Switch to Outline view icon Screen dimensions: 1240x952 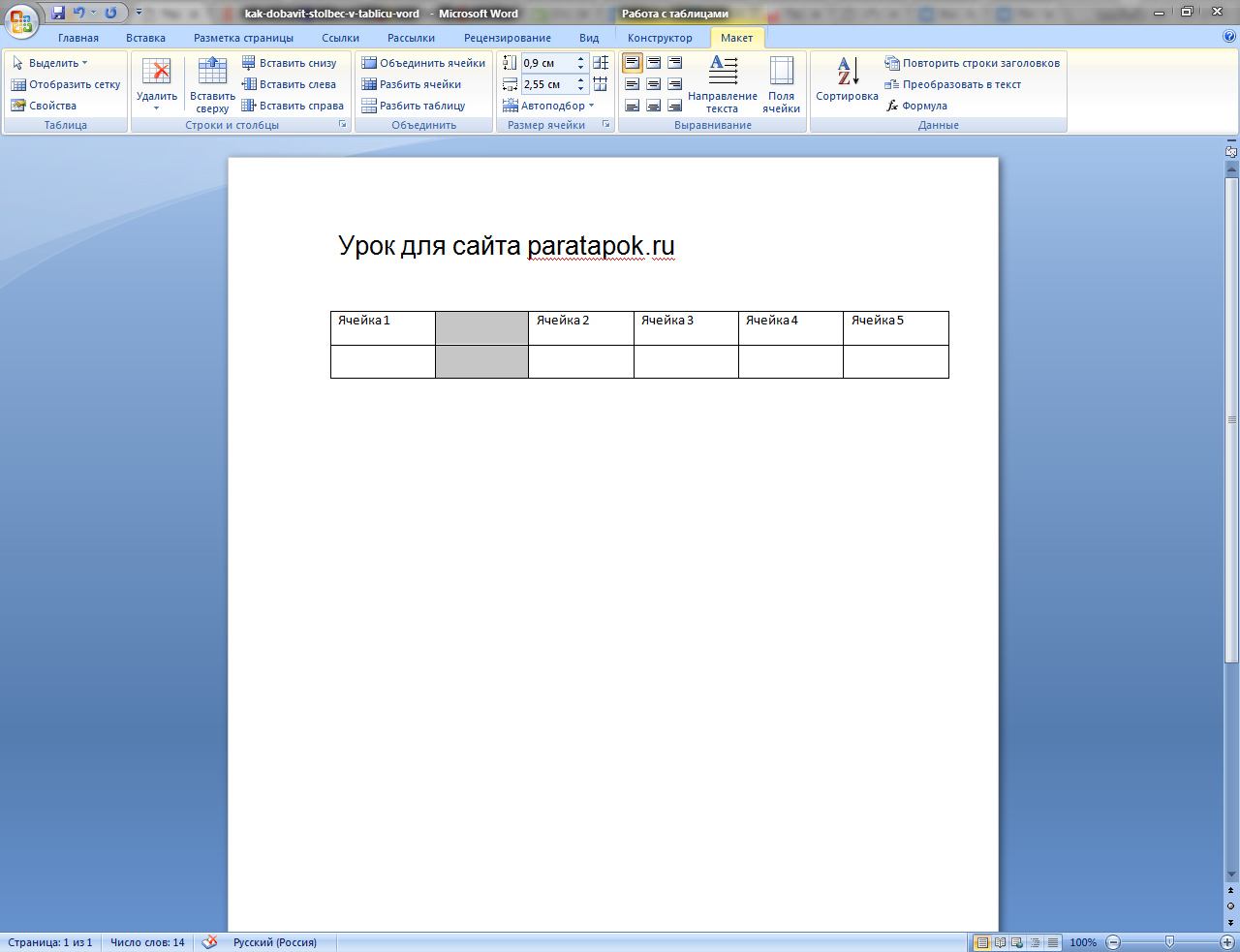click(1035, 942)
